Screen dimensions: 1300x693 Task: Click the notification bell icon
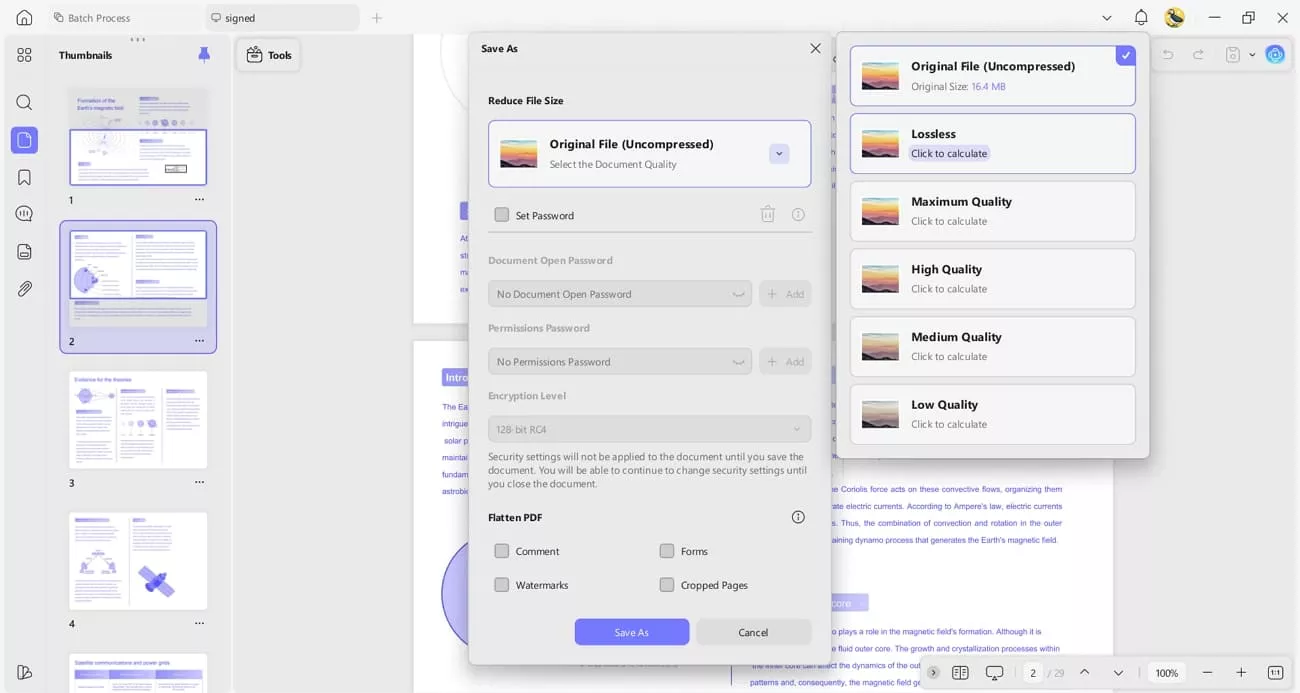[x=1140, y=17]
